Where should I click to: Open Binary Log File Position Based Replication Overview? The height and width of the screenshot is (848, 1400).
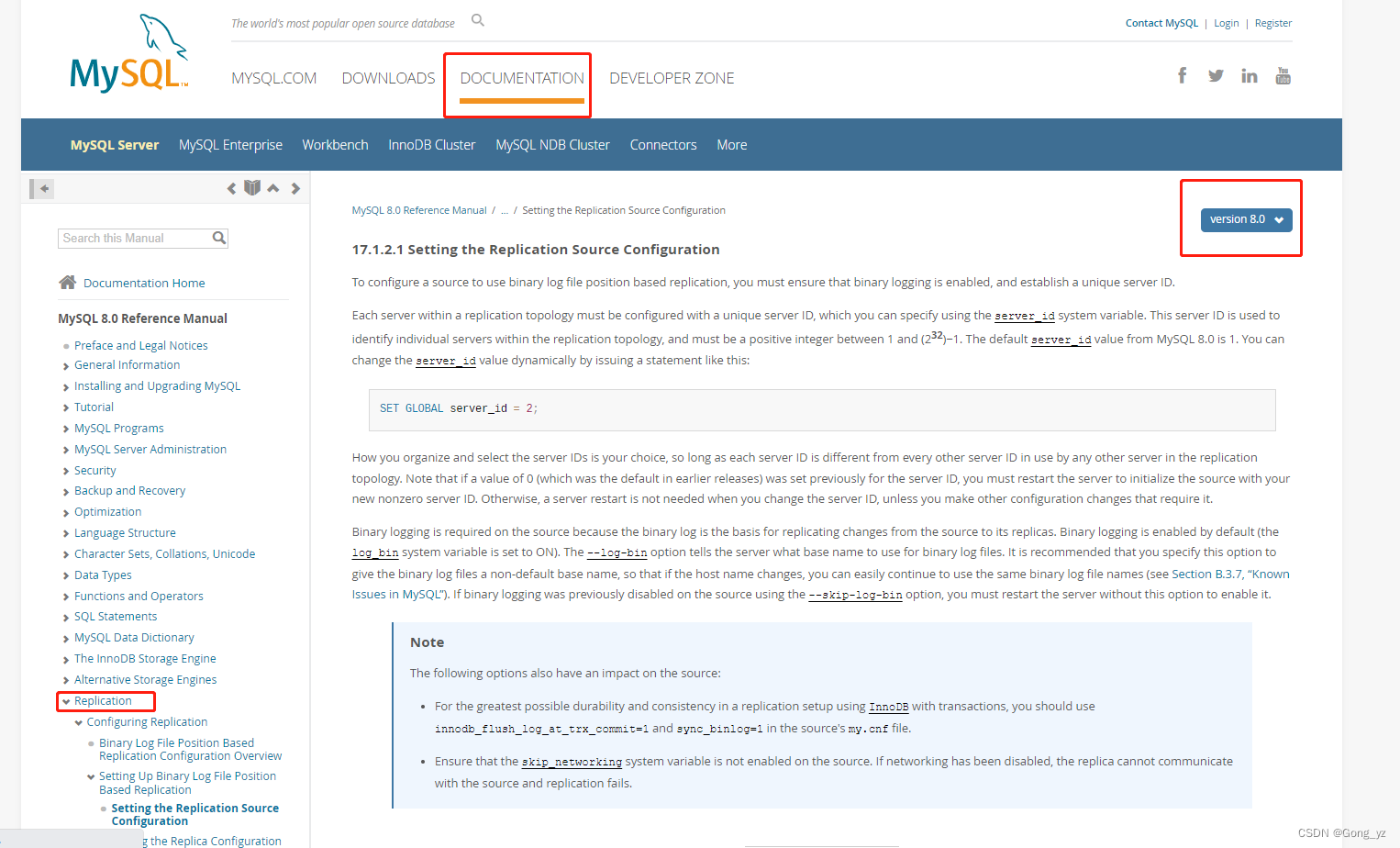[x=191, y=750]
